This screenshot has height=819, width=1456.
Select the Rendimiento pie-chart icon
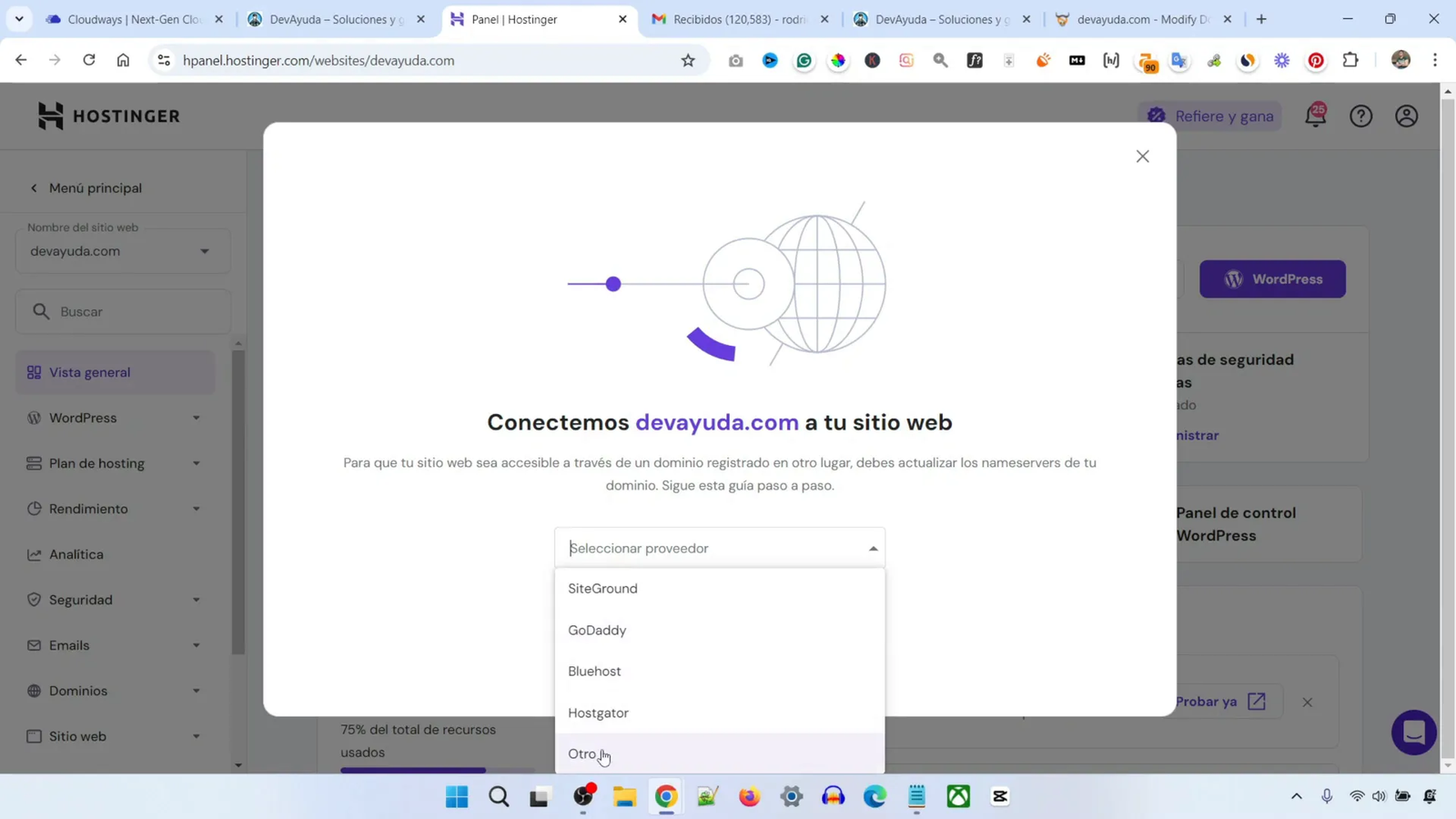point(34,508)
